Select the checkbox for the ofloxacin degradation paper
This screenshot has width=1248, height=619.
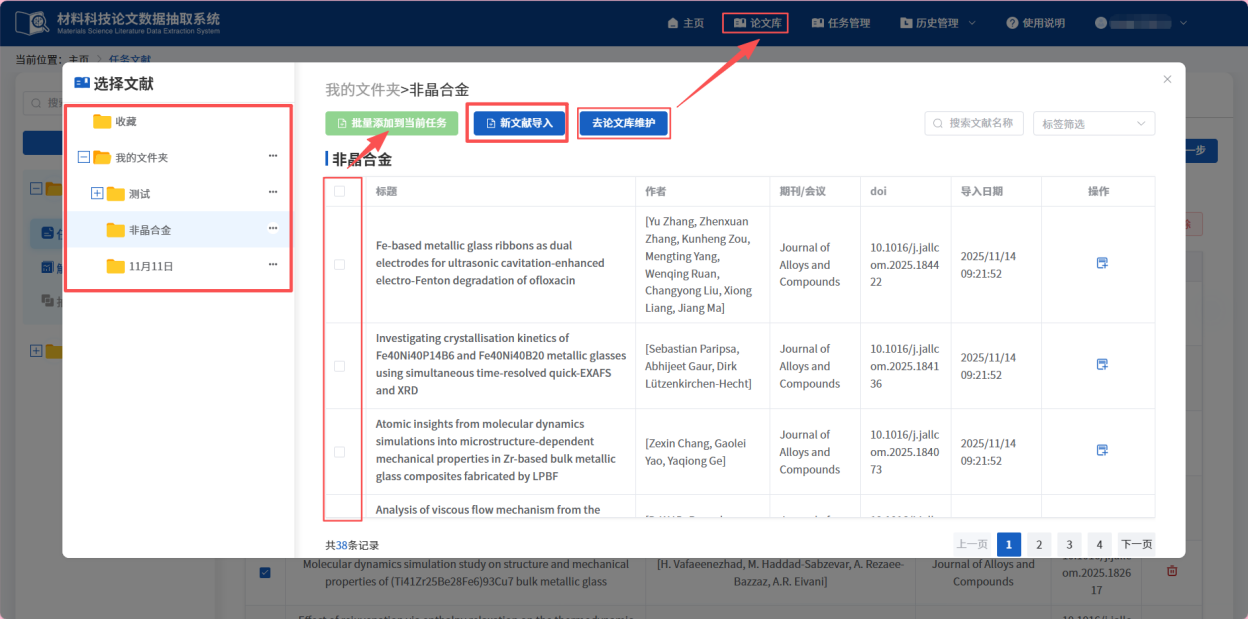pos(342,263)
